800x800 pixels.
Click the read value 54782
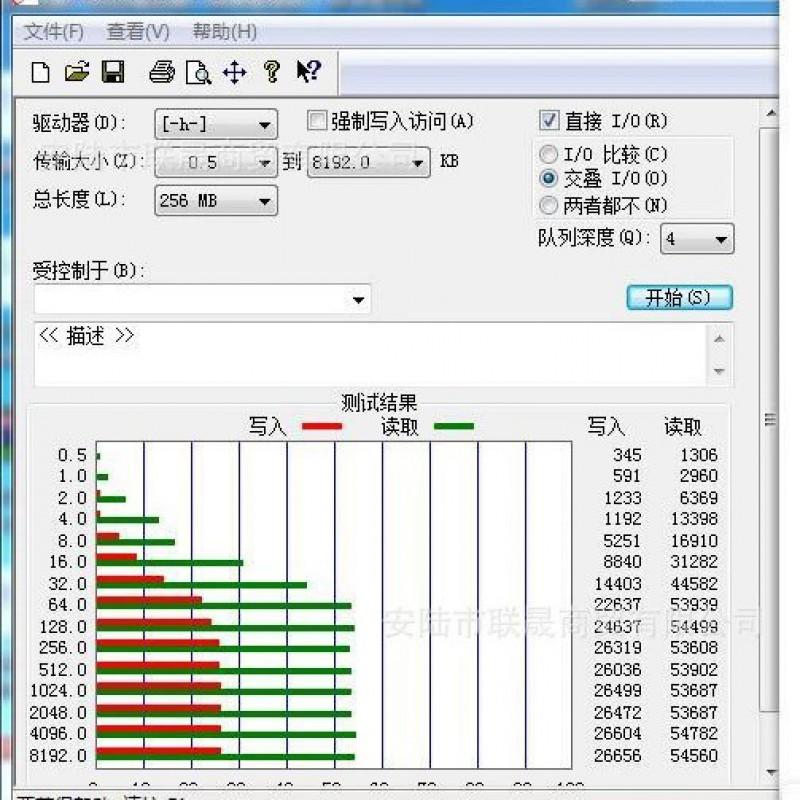click(694, 733)
